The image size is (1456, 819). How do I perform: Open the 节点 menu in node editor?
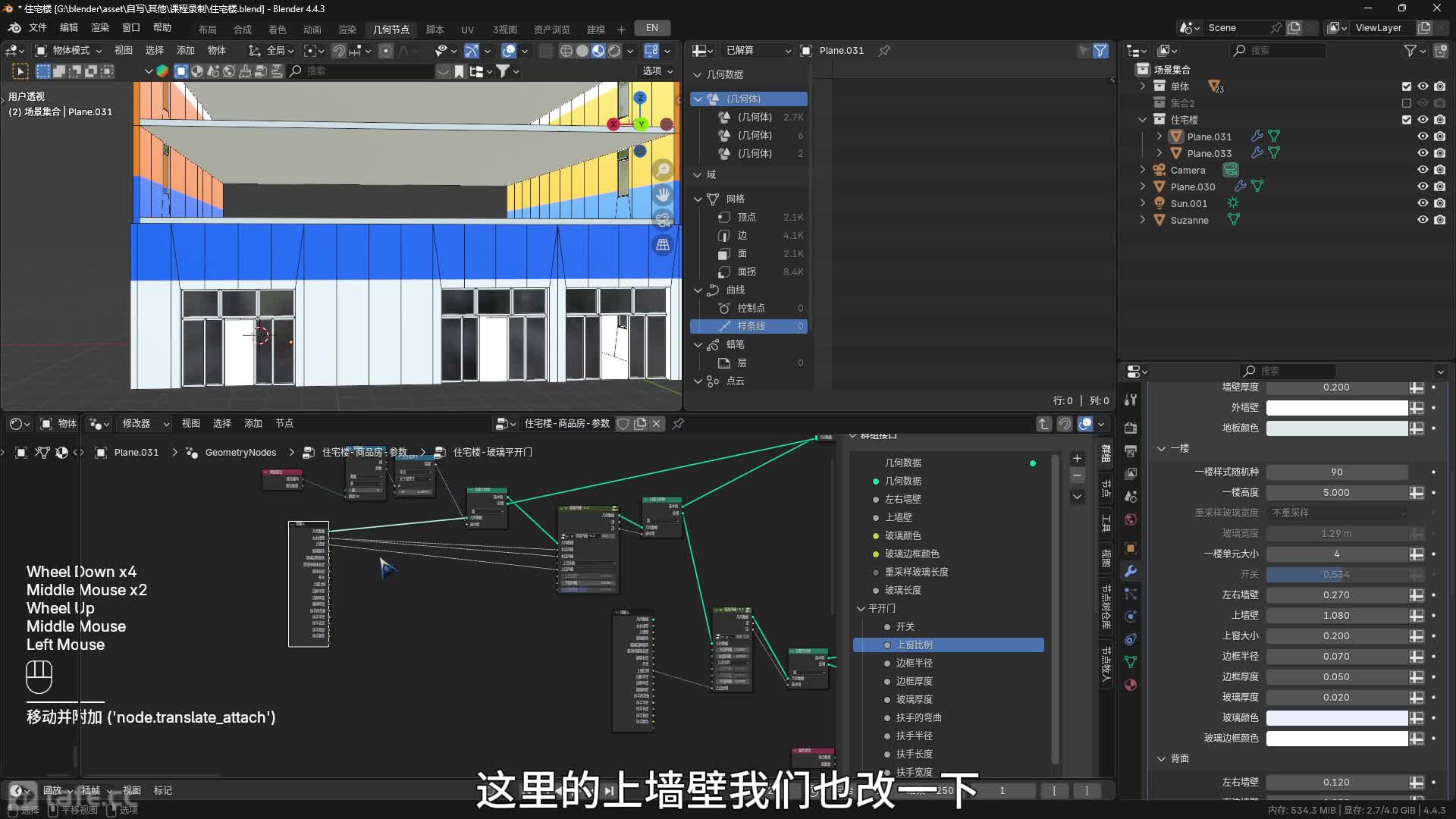[x=284, y=424]
